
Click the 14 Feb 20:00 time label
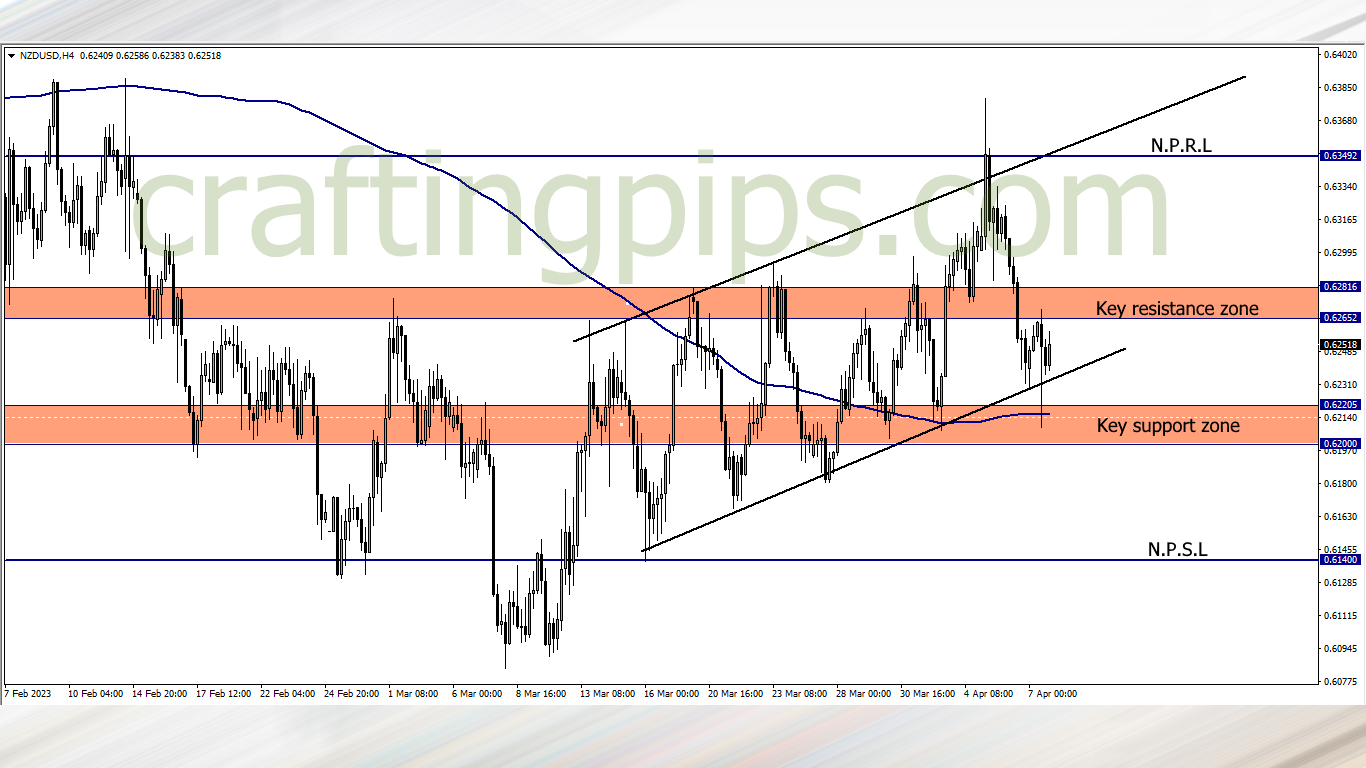tap(160, 693)
